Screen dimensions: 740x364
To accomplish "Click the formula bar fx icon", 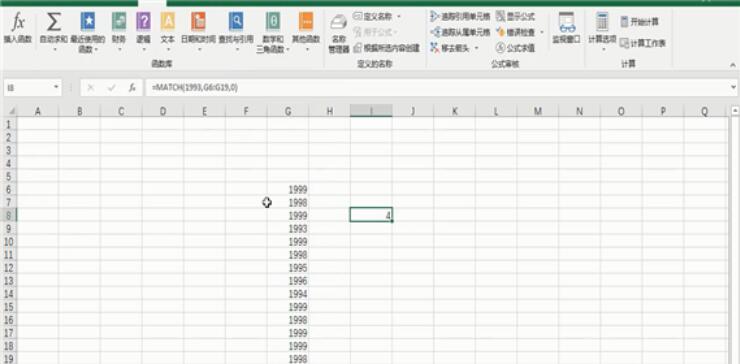I will tap(133, 87).
